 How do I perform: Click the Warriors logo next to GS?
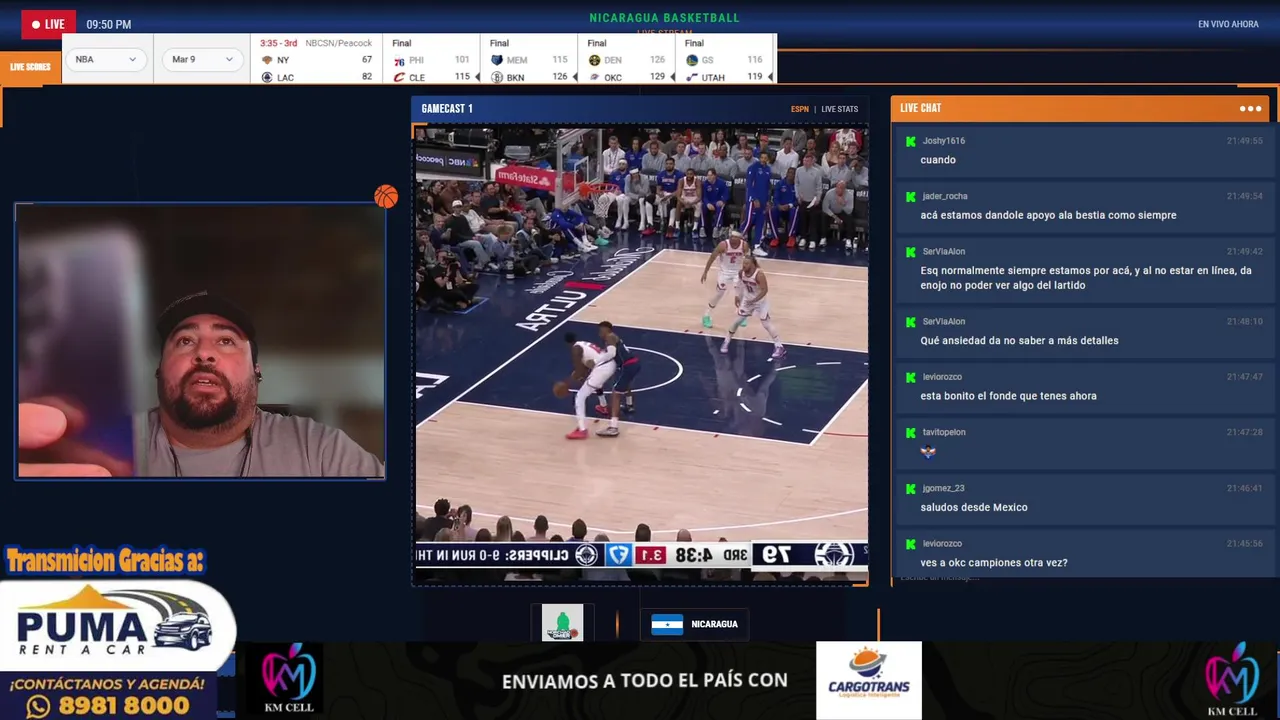click(x=692, y=60)
